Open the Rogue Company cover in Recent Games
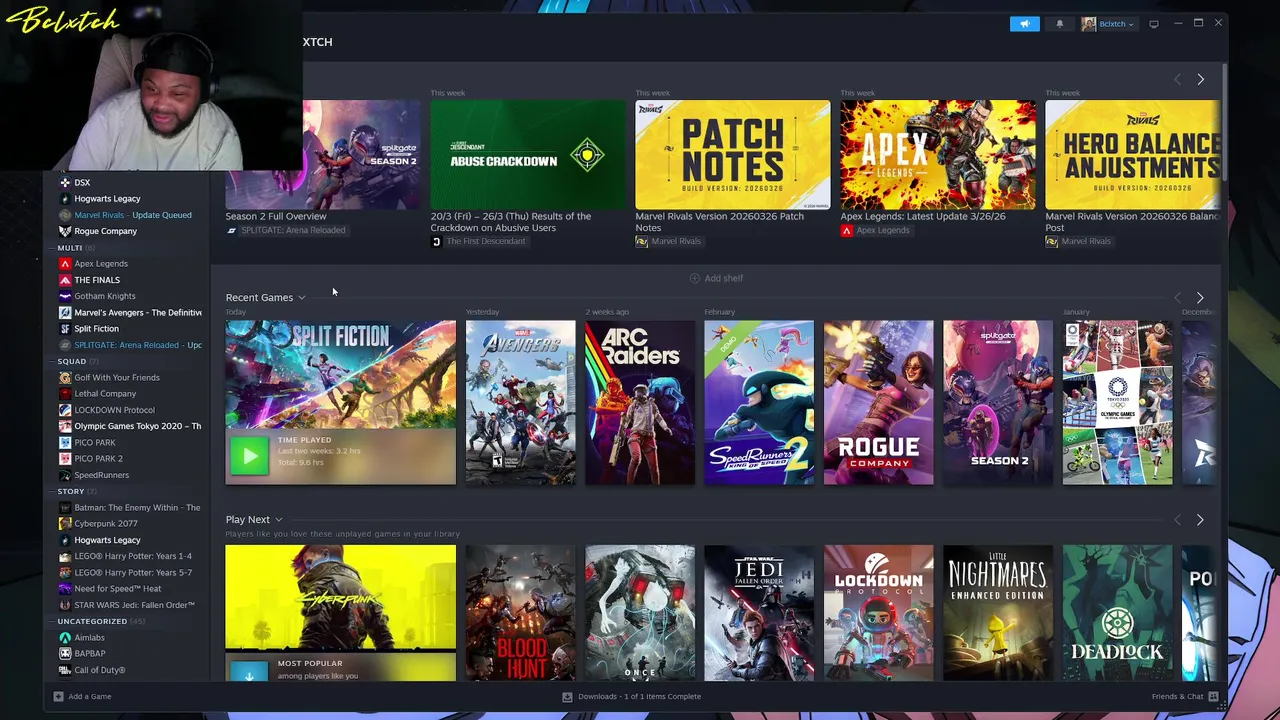The height and width of the screenshot is (720, 1280). point(879,402)
